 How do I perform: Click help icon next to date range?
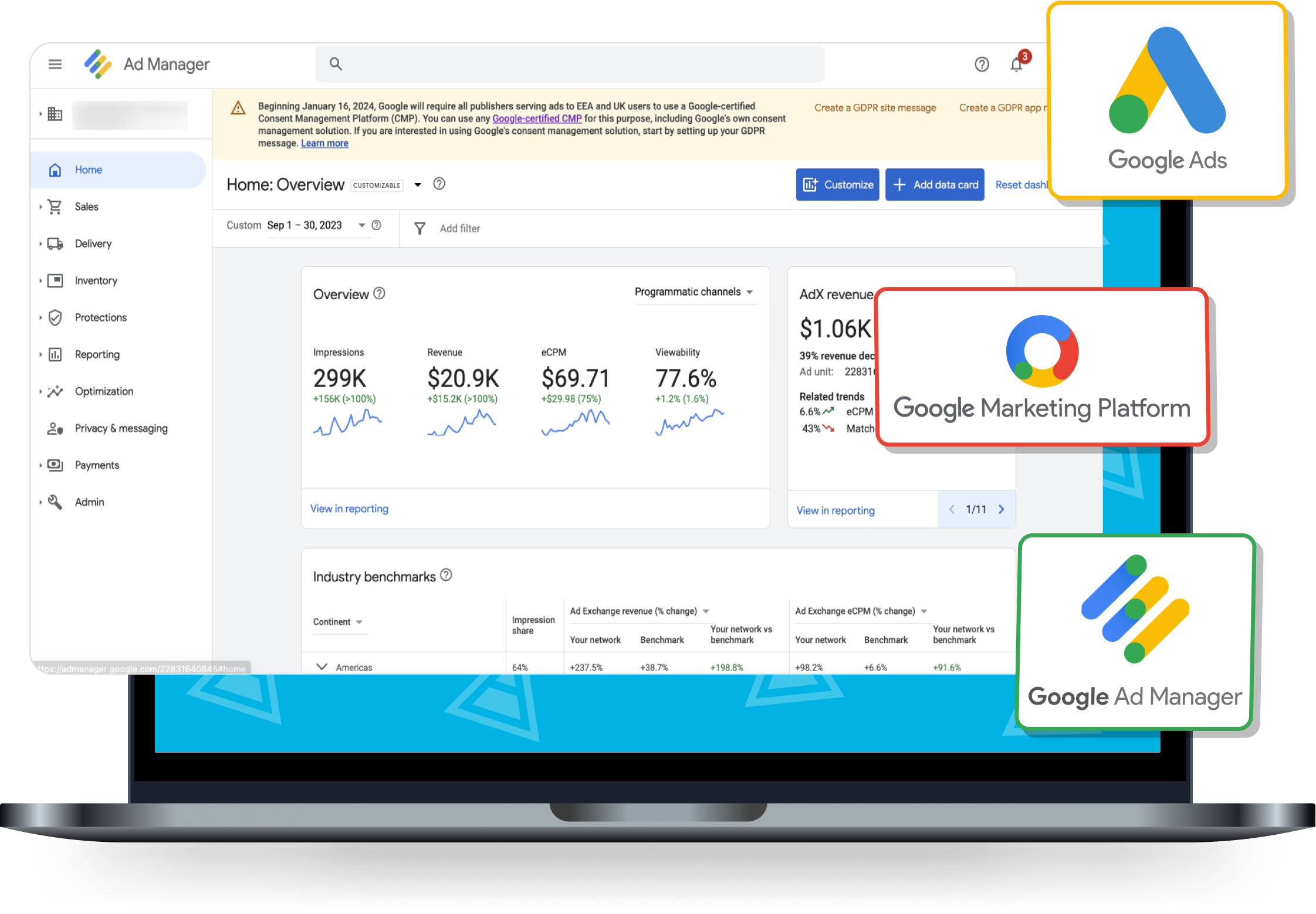(377, 225)
